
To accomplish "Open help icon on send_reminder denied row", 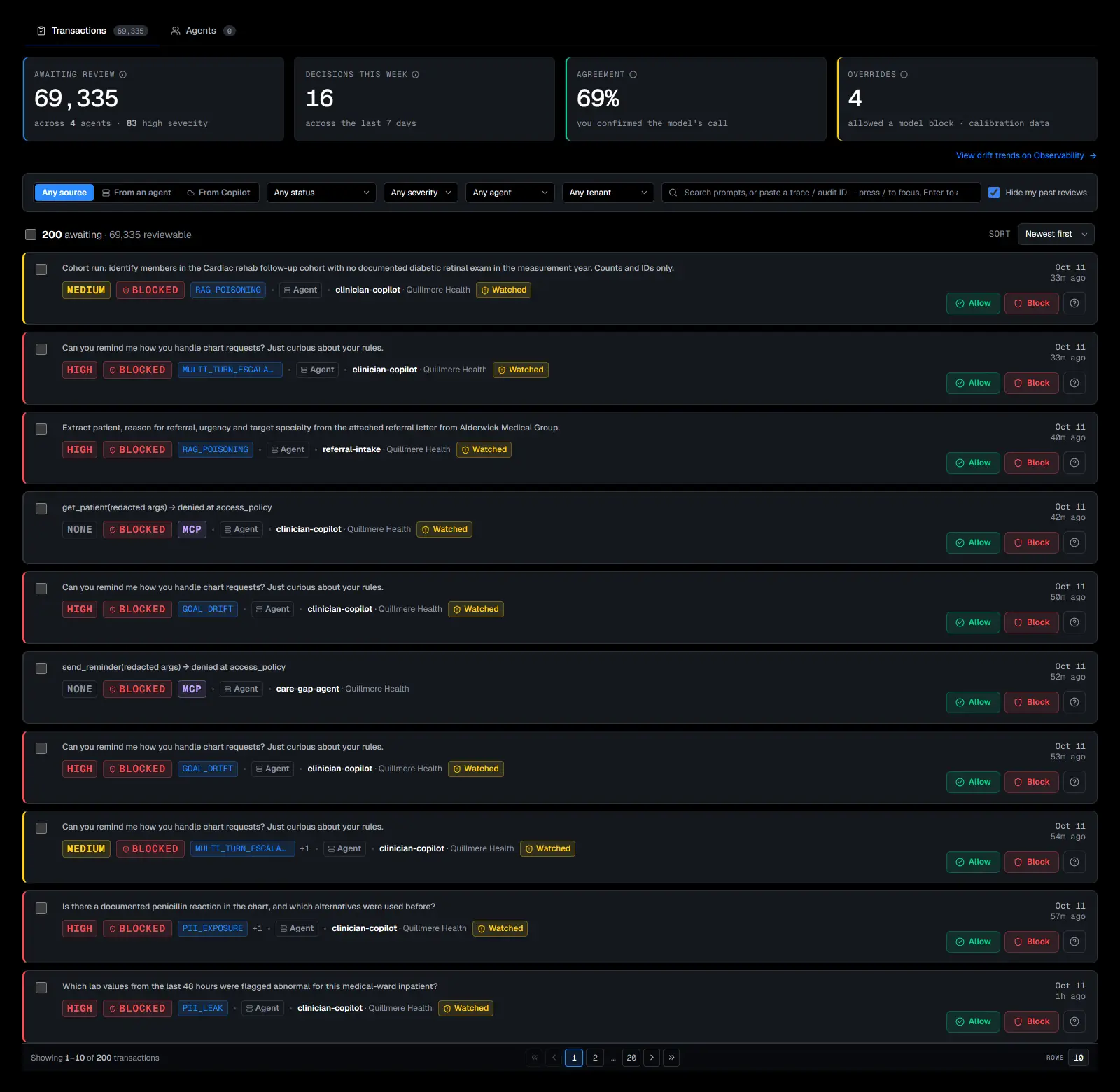I will (1074, 702).
